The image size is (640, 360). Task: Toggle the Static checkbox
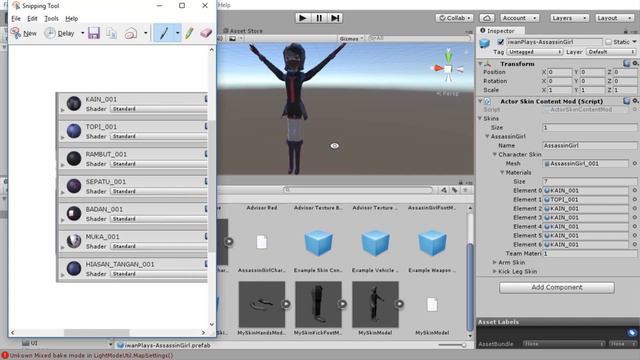(x=609, y=42)
